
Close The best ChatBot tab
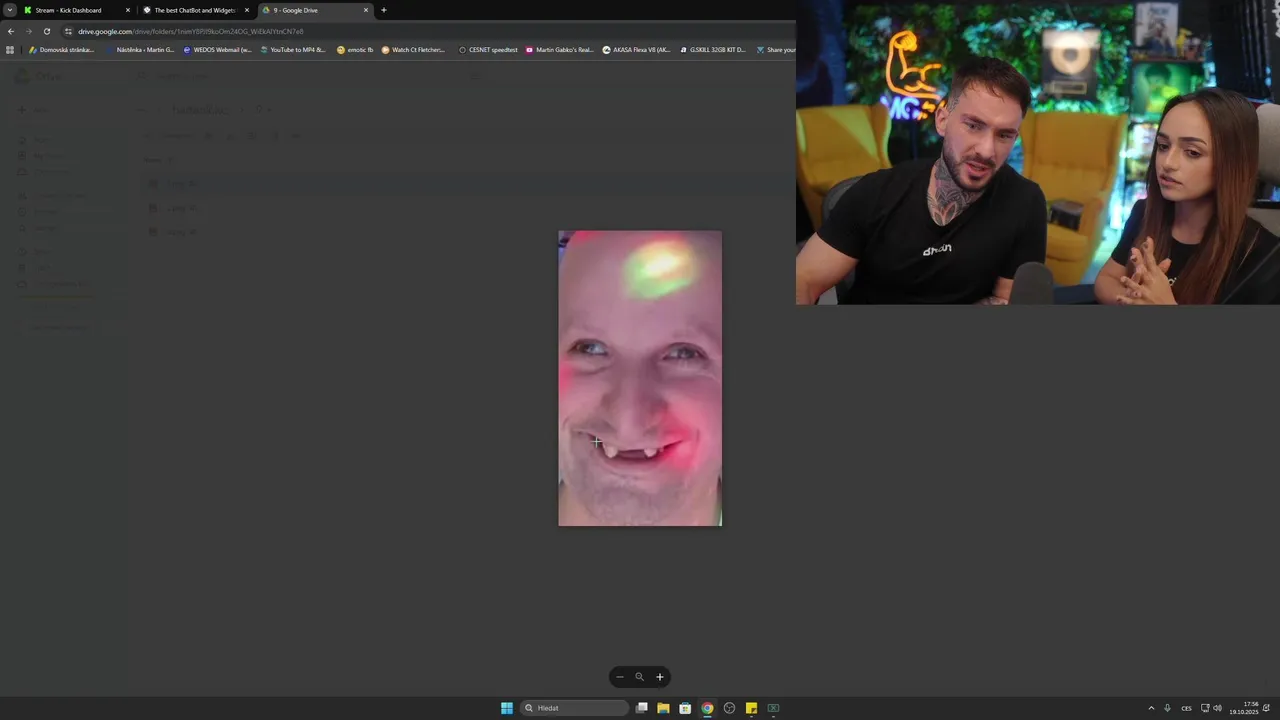(x=247, y=10)
